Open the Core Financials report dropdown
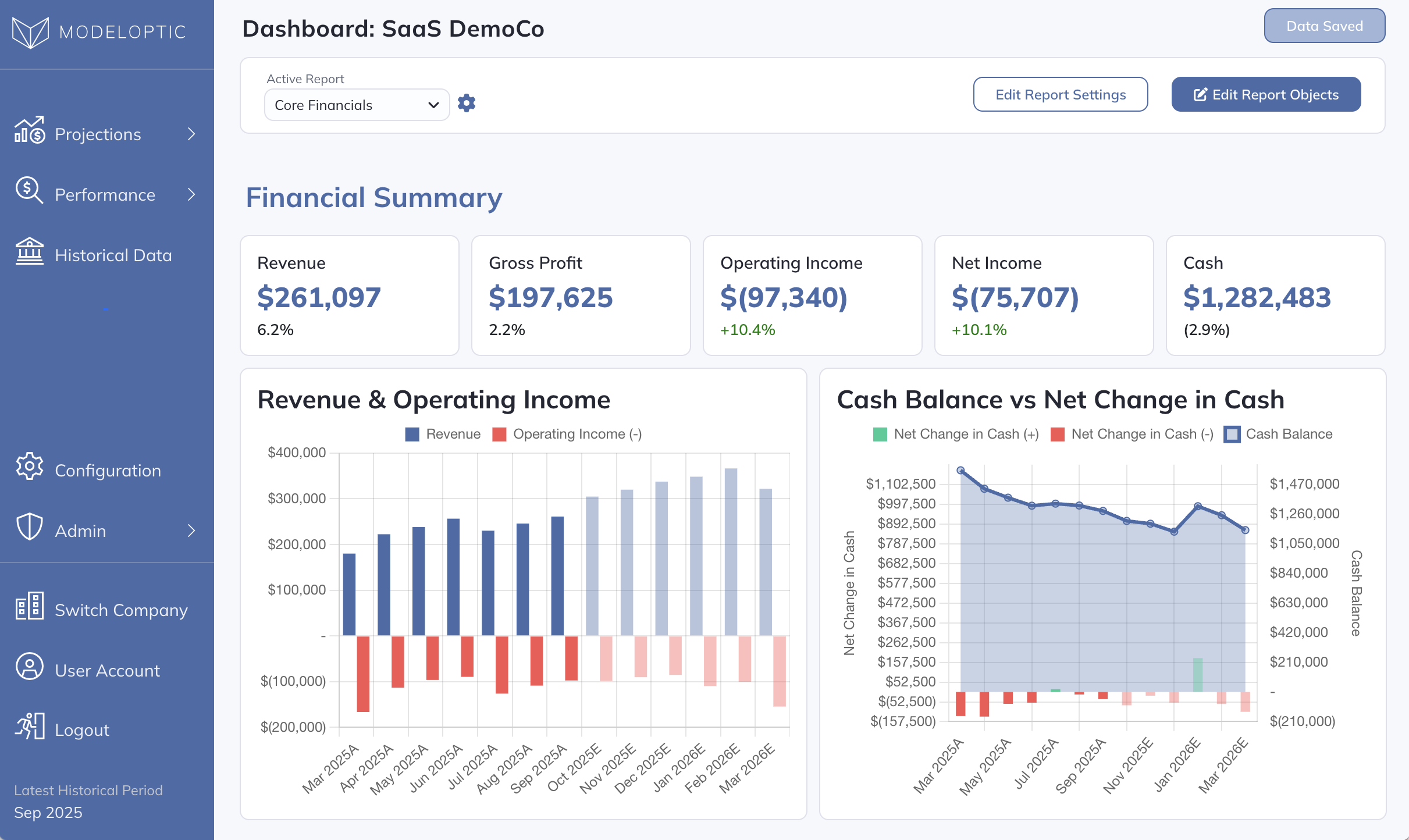 (x=357, y=105)
